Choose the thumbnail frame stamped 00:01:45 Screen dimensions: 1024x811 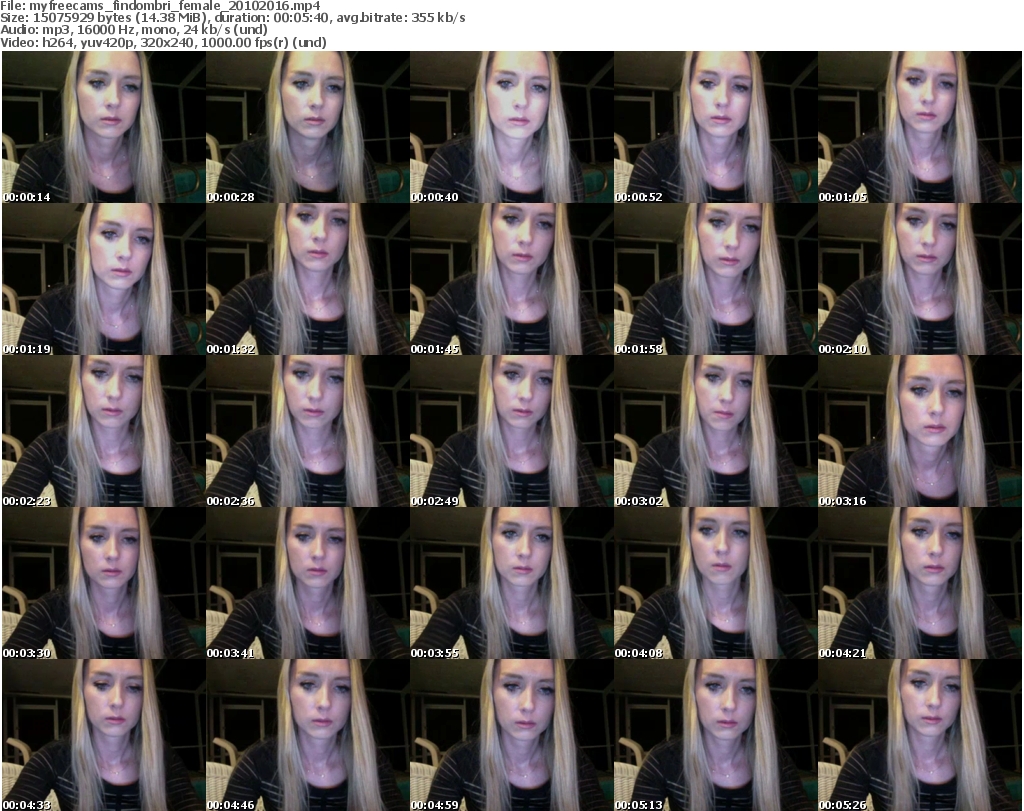[x=511, y=279]
